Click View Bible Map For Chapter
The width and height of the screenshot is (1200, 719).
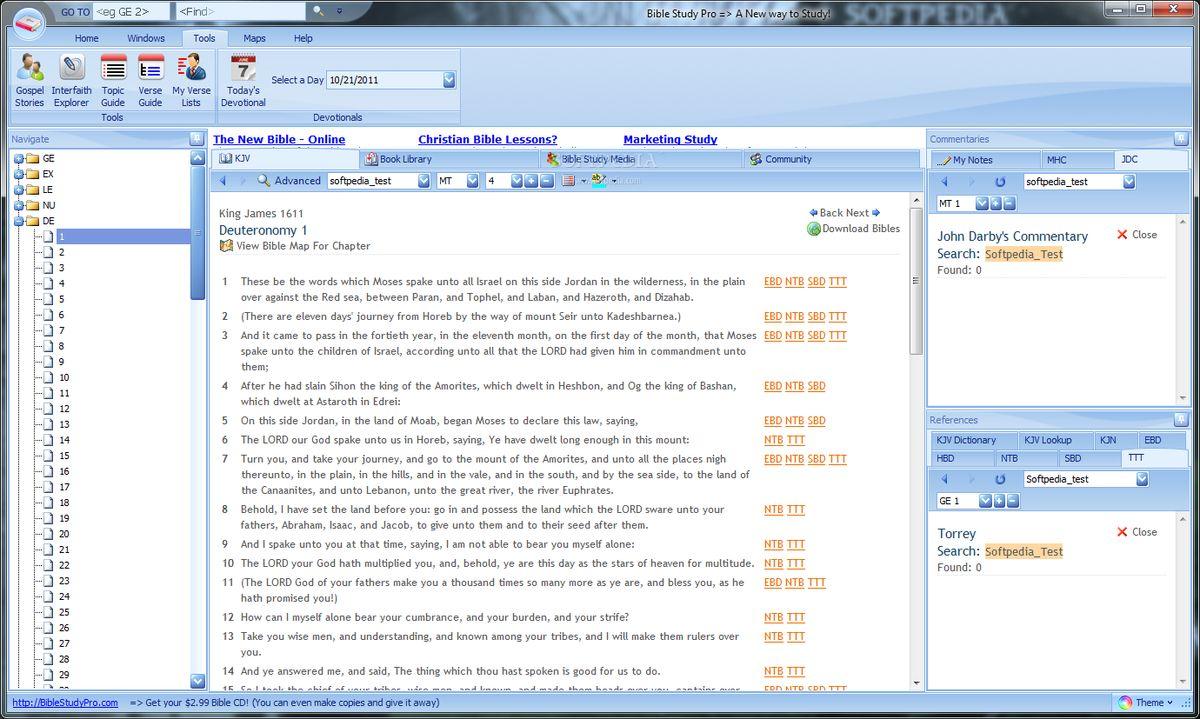pyautogui.click(x=295, y=246)
